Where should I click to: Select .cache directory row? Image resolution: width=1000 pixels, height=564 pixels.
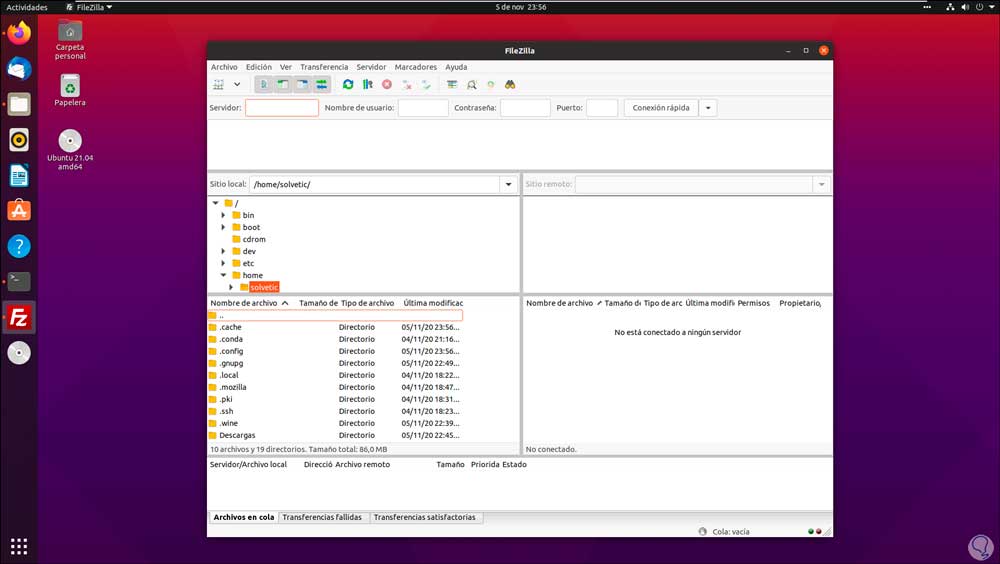(x=335, y=327)
